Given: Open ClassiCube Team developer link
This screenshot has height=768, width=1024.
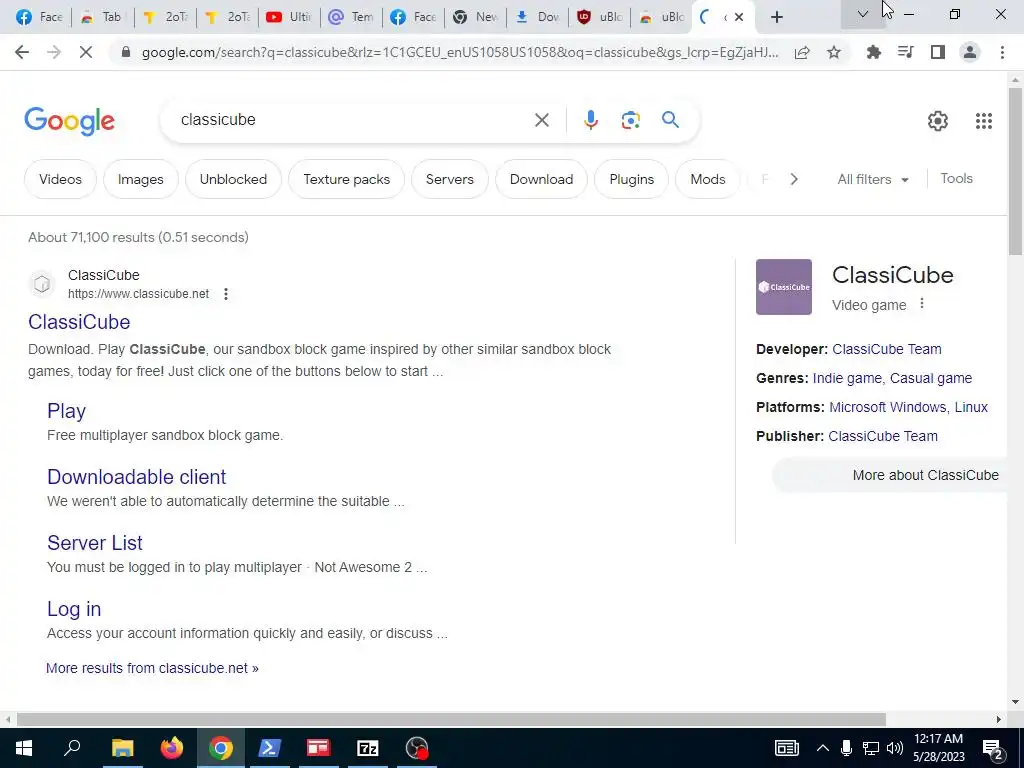Looking at the screenshot, I should [x=886, y=349].
